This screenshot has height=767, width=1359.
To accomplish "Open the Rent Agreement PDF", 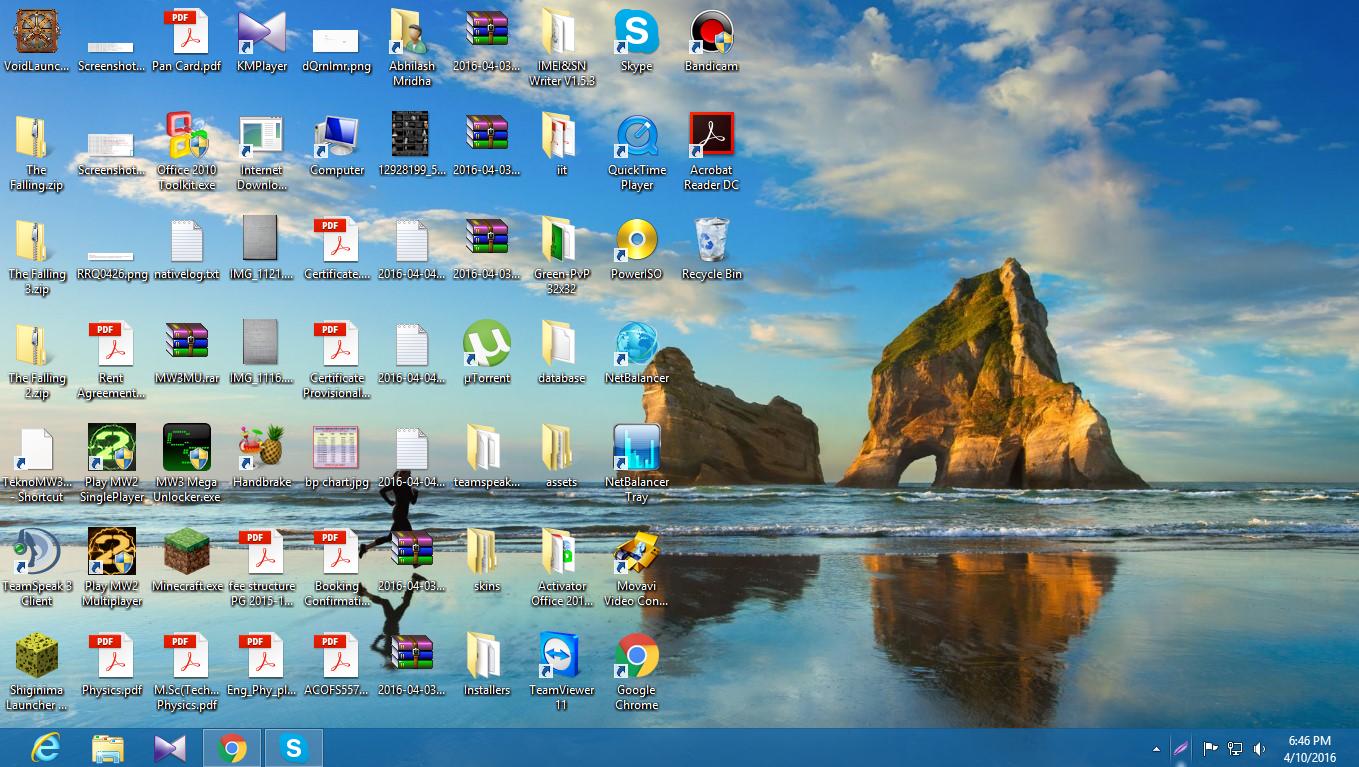I will point(112,360).
